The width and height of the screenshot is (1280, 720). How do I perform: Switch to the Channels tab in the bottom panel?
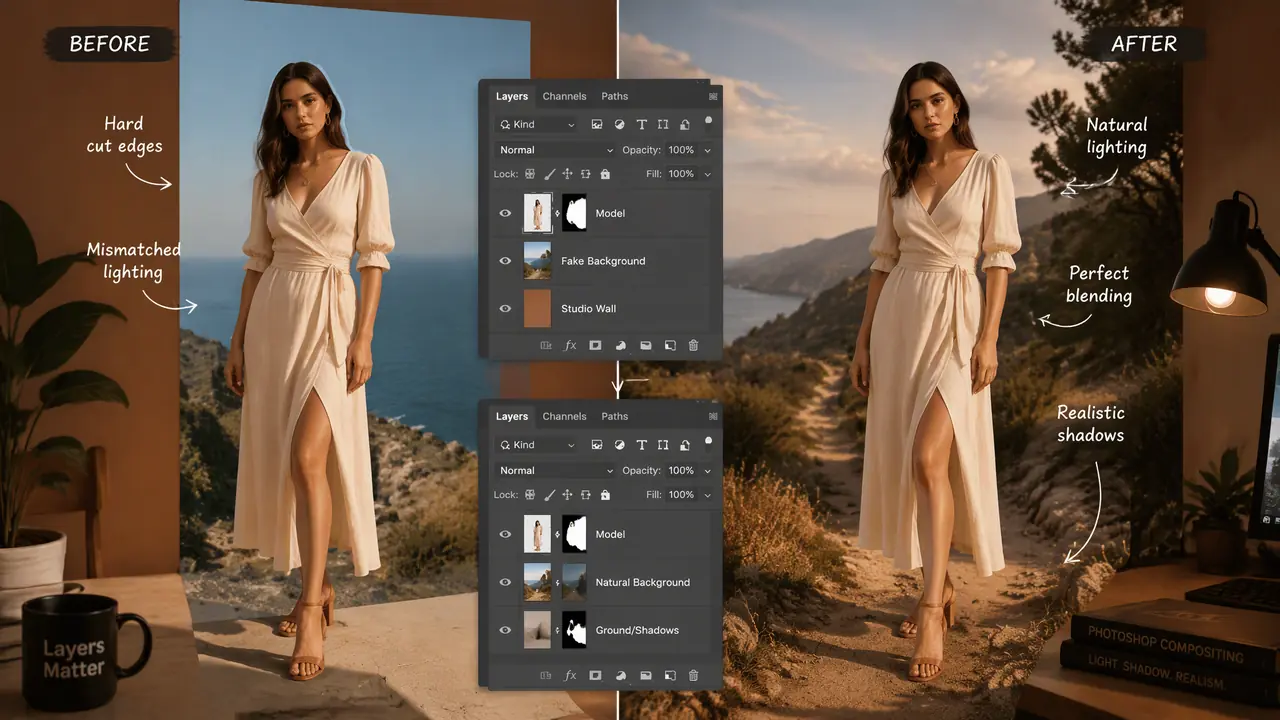[x=564, y=416]
